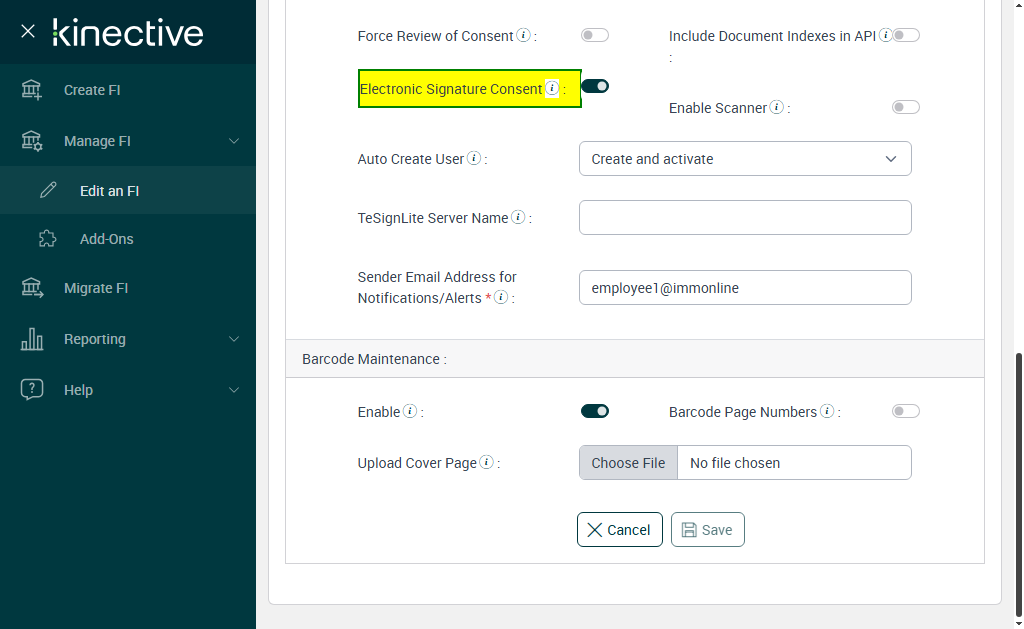The image size is (1024, 629).
Task: Click the info icon beside Force Review of Consent
Action: tap(523, 36)
